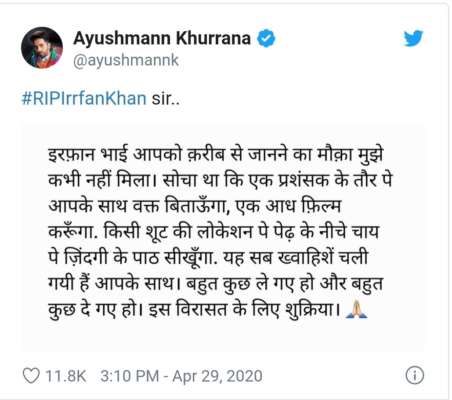Open the Hindi note image attachment
The height and width of the screenshot is (400, 452).
[x=224, y=237]
